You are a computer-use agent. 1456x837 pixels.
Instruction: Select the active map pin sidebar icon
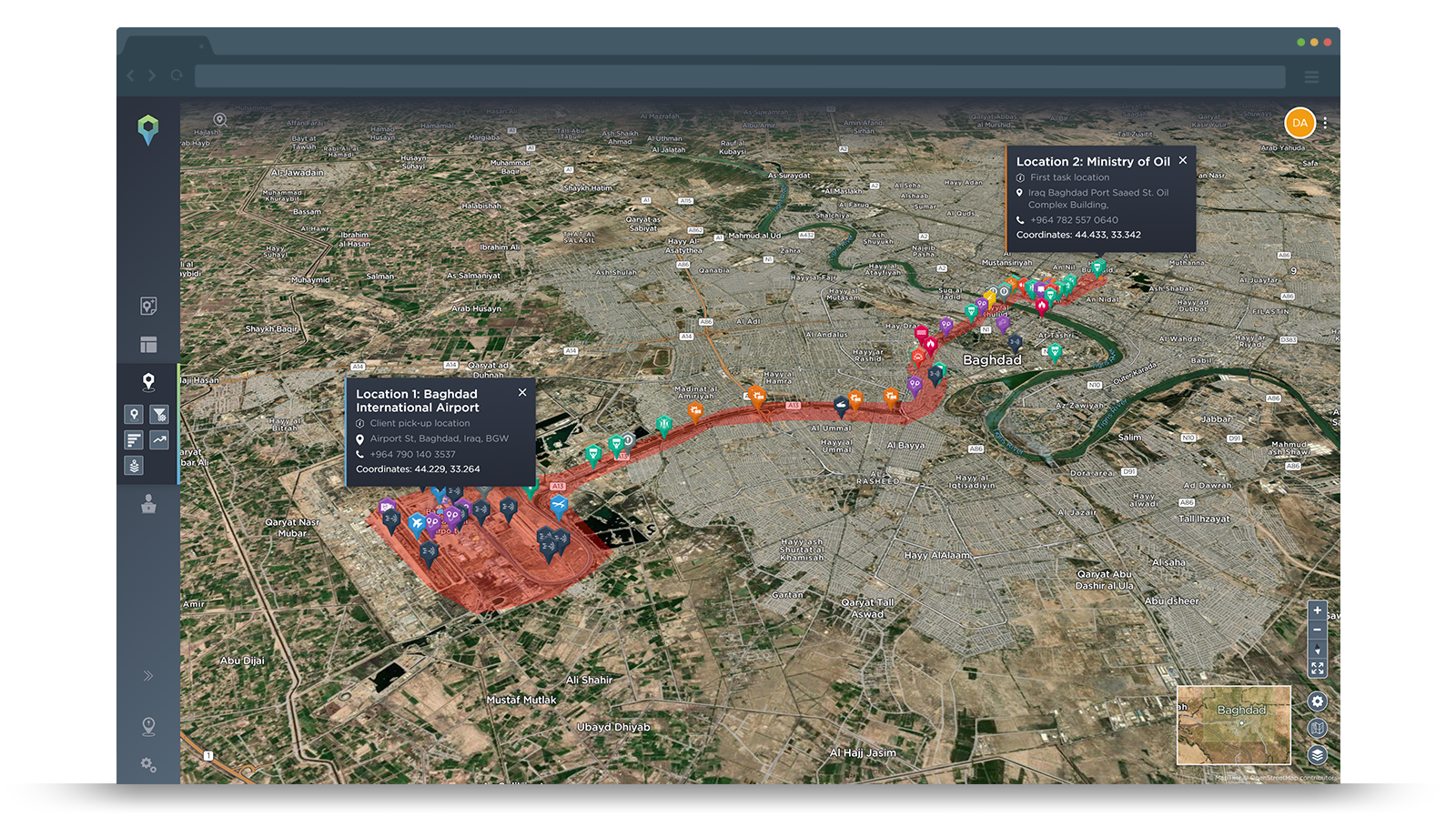tap(148, 382)
